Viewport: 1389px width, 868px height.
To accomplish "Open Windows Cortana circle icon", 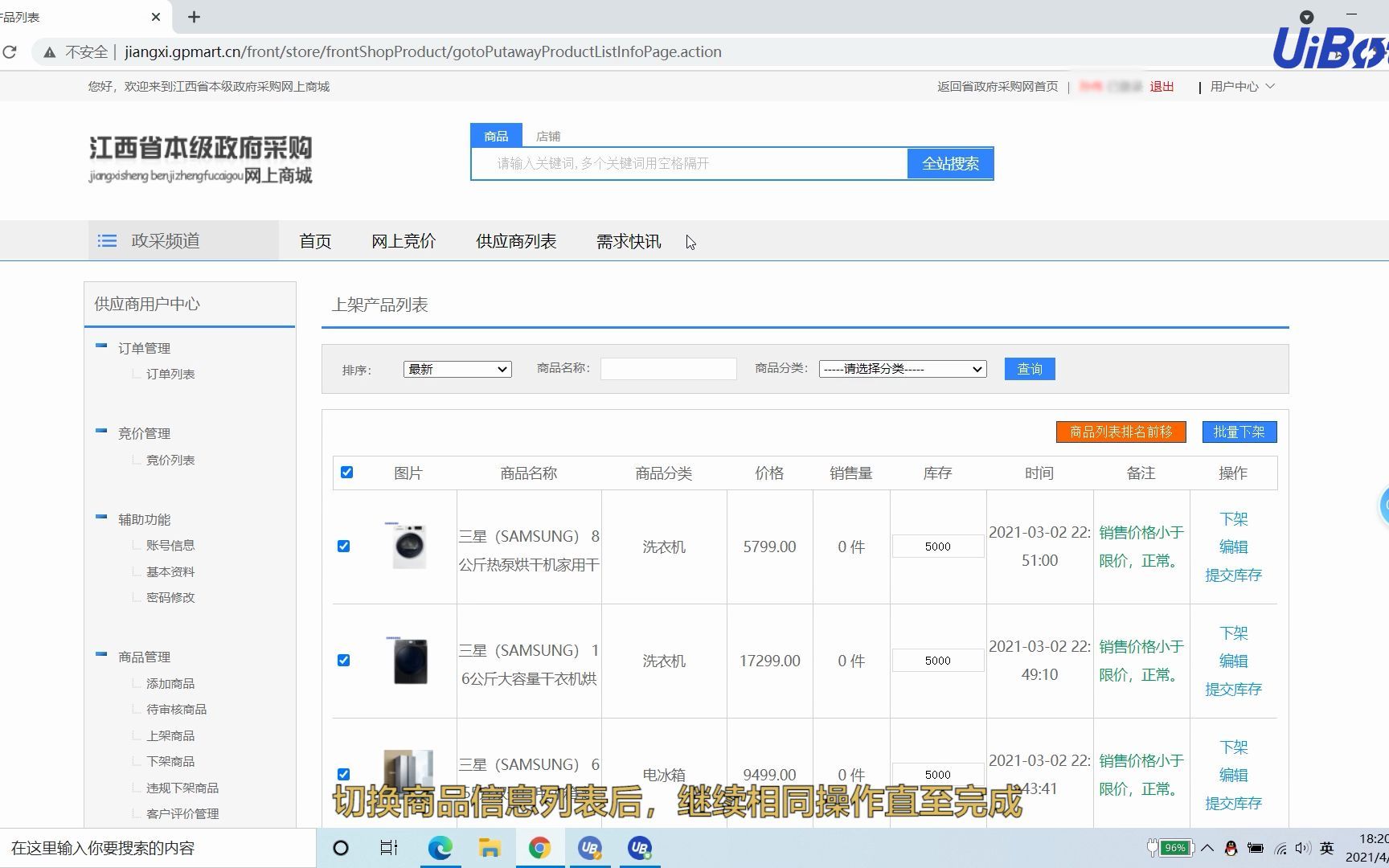I will coord(341,848).
